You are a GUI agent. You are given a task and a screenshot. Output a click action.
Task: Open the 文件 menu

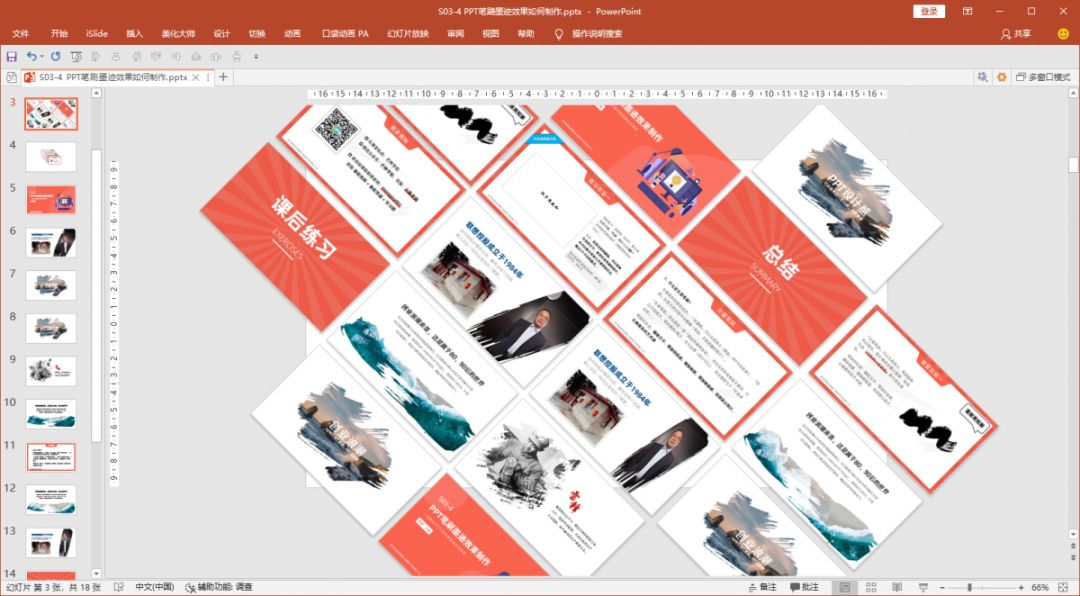point(21,34)
